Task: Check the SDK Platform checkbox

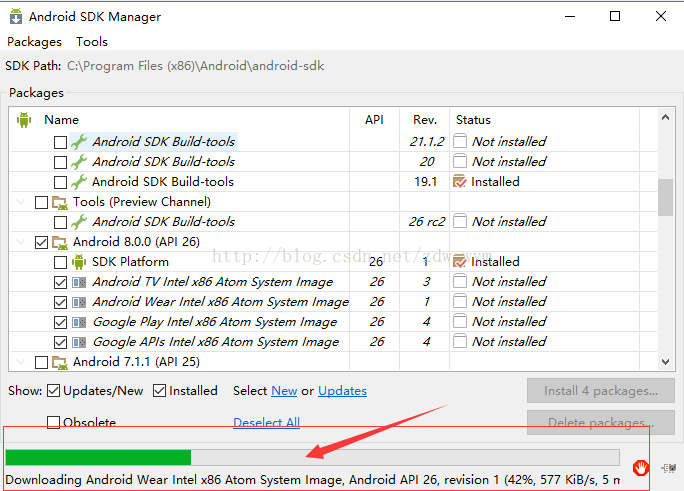Action: coord(60,263)
